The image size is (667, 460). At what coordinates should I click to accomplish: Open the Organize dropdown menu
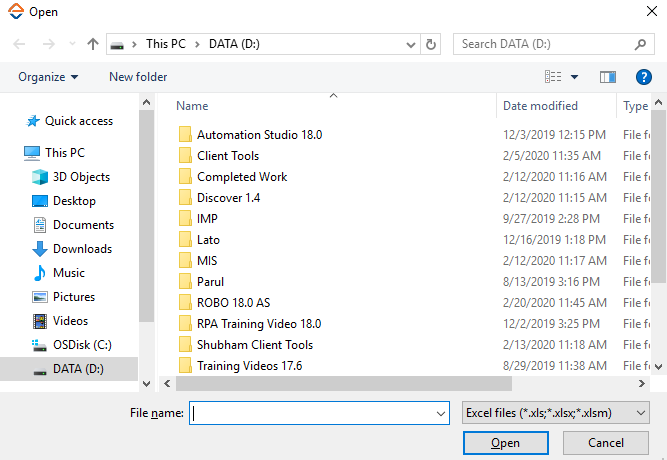coord(48,77)
